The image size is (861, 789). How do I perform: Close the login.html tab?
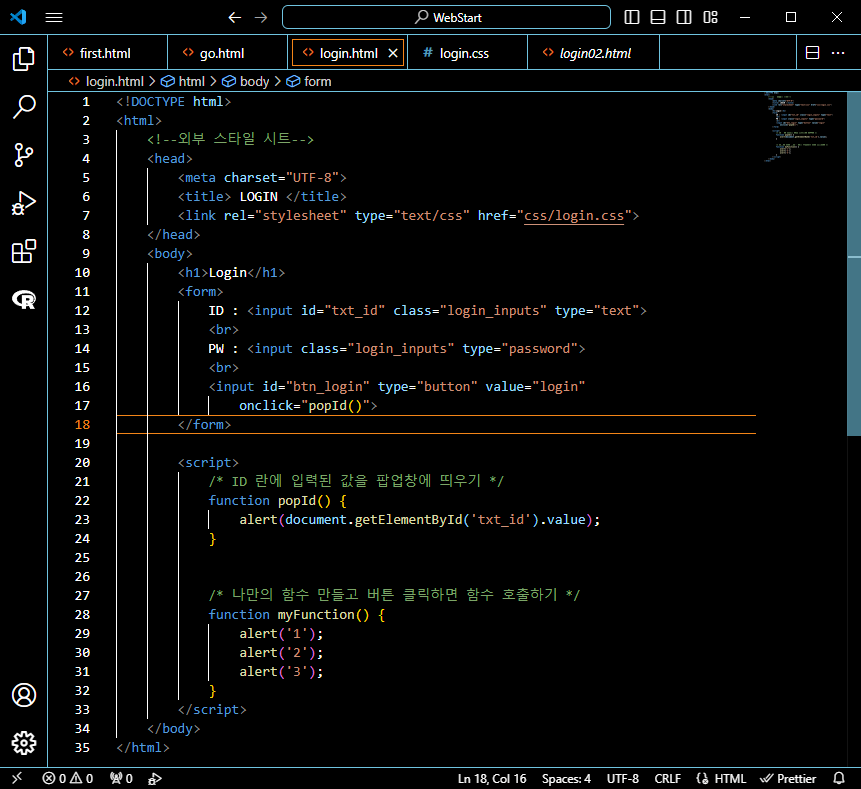click(393, 53)
